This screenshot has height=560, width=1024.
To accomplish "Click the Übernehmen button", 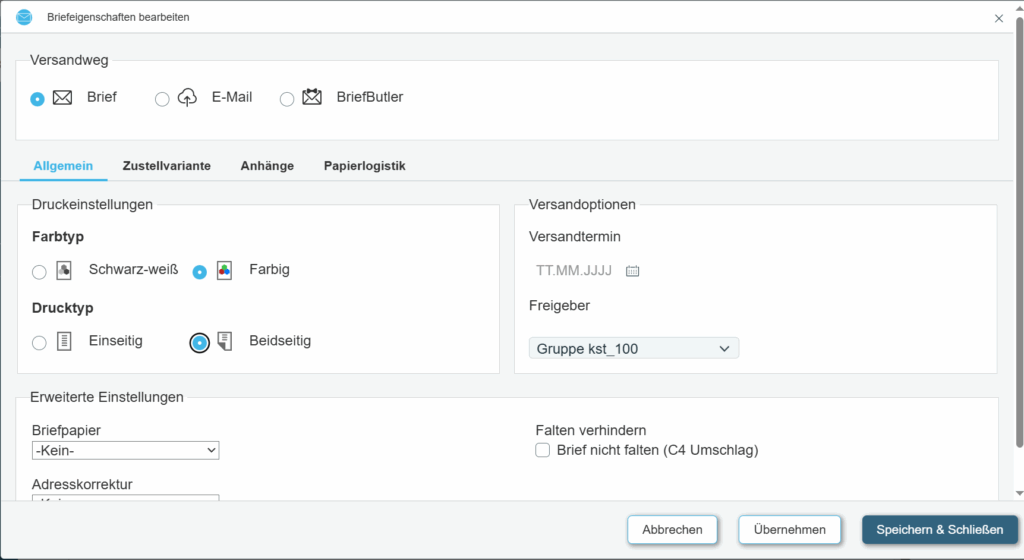I will [789, 530].
